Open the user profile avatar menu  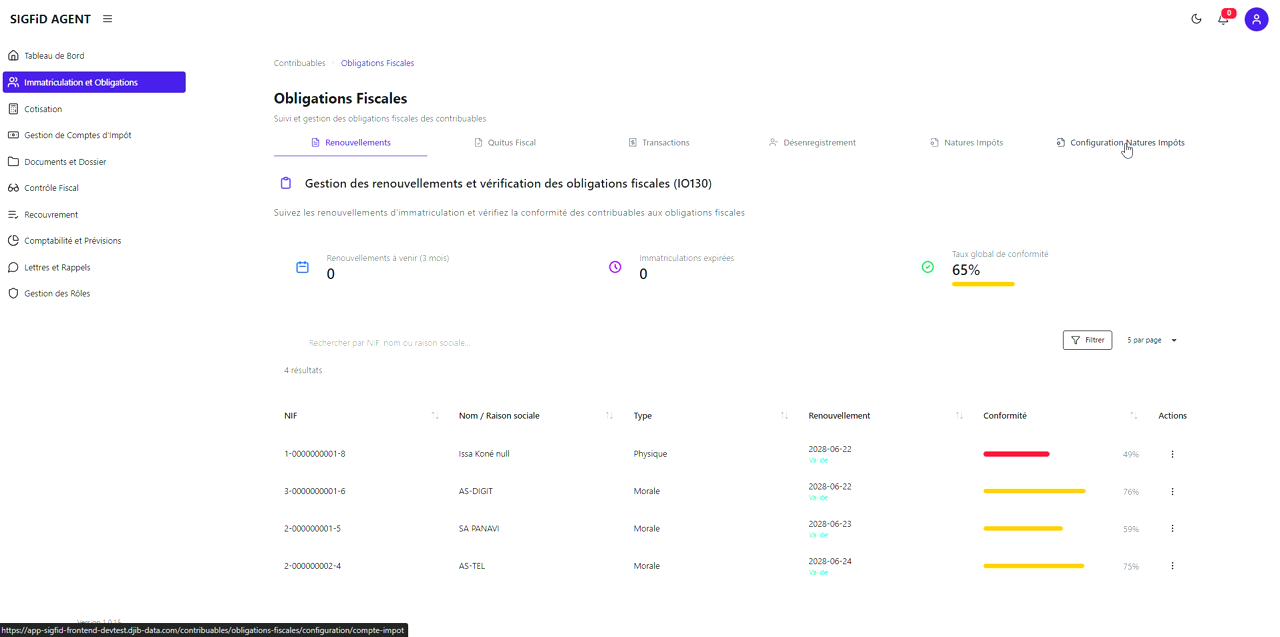[x=1256, y=19]
